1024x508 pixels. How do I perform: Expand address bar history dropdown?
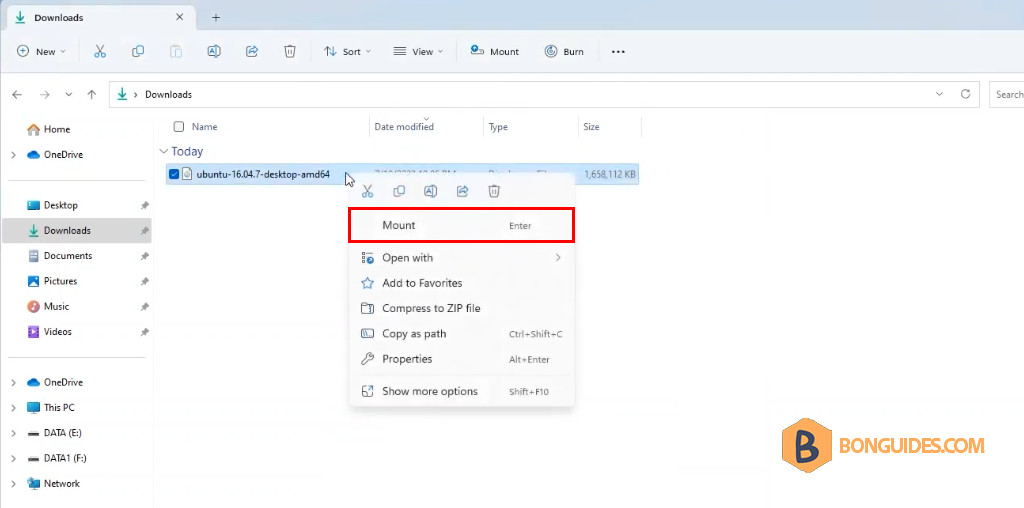point(939,94)
